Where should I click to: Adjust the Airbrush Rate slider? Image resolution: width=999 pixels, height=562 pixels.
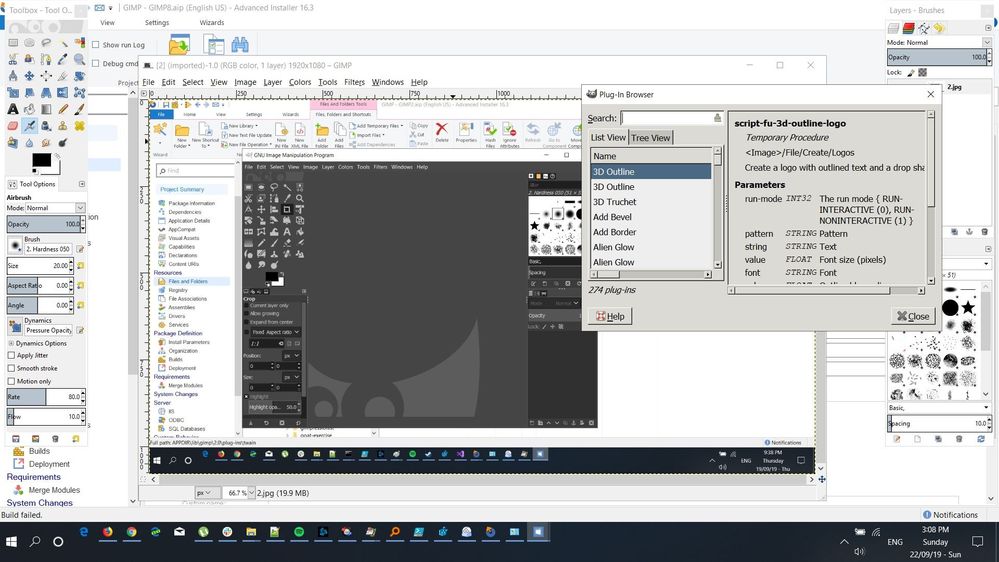click(x=46, y=397)
